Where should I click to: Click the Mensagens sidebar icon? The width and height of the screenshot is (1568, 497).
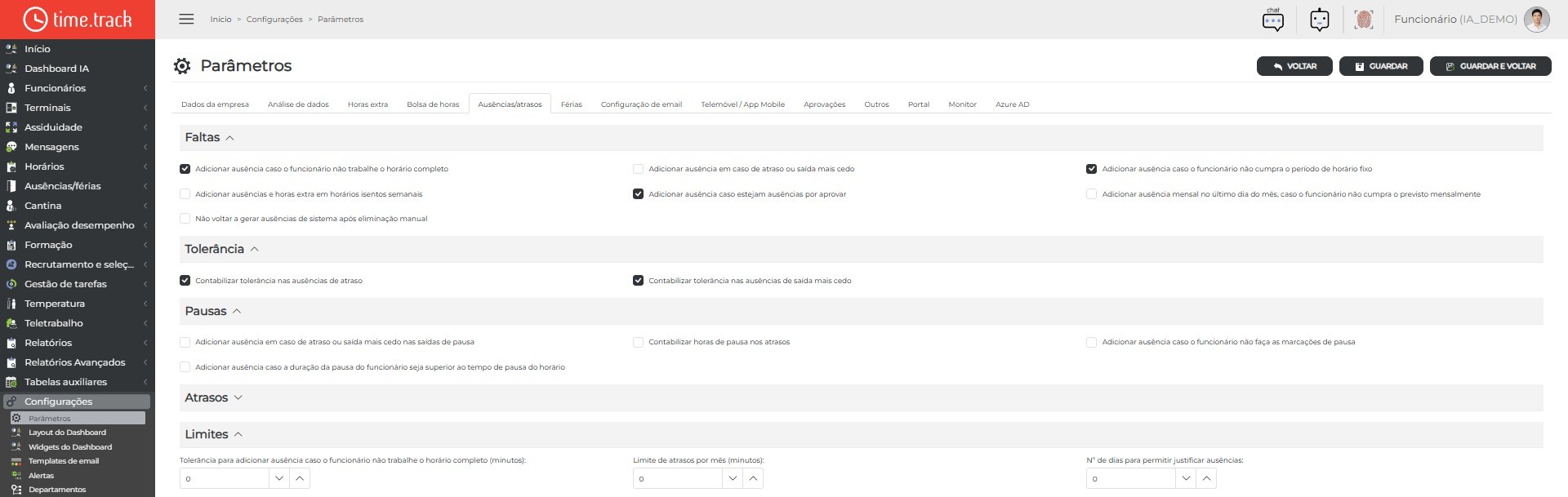[11, 147]
